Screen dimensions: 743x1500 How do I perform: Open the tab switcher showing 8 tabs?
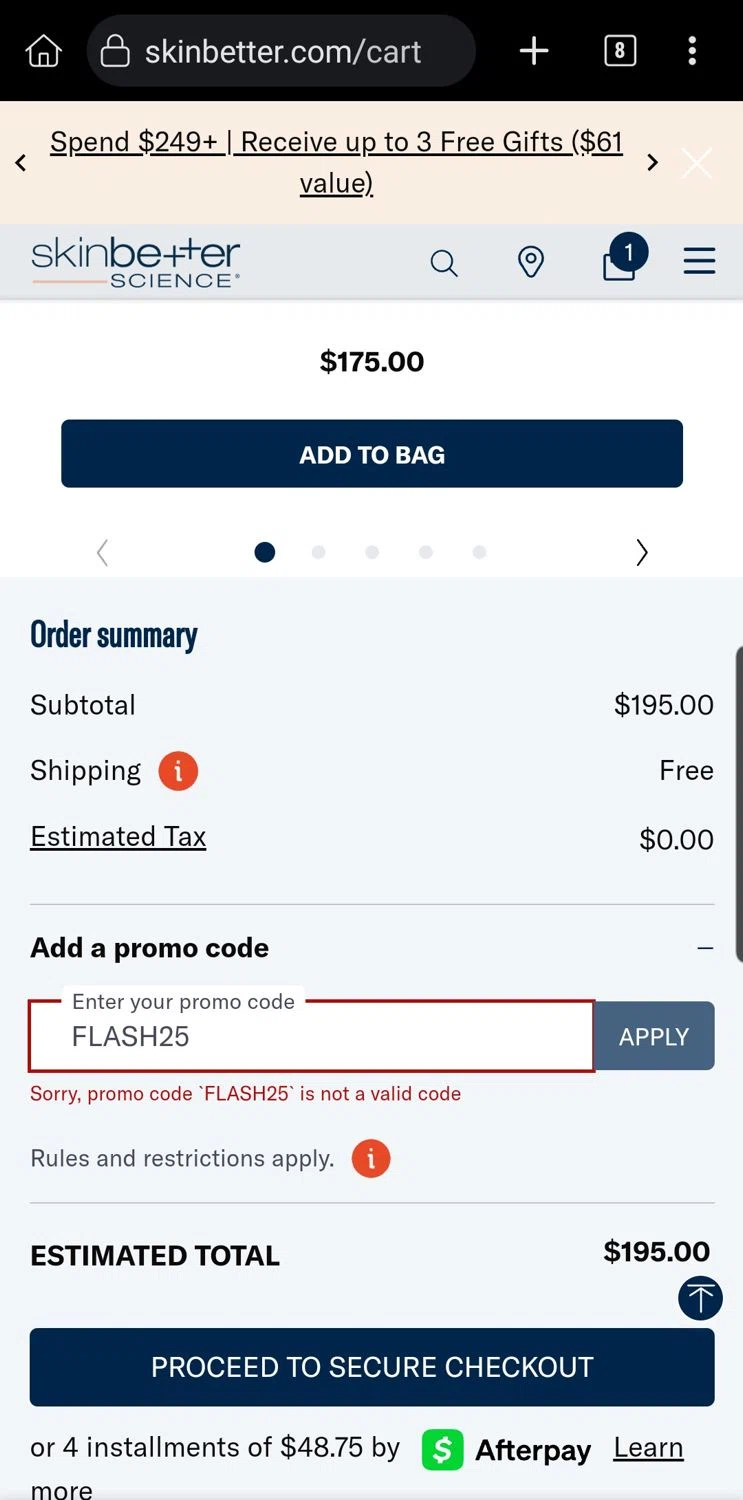point(620,51)
